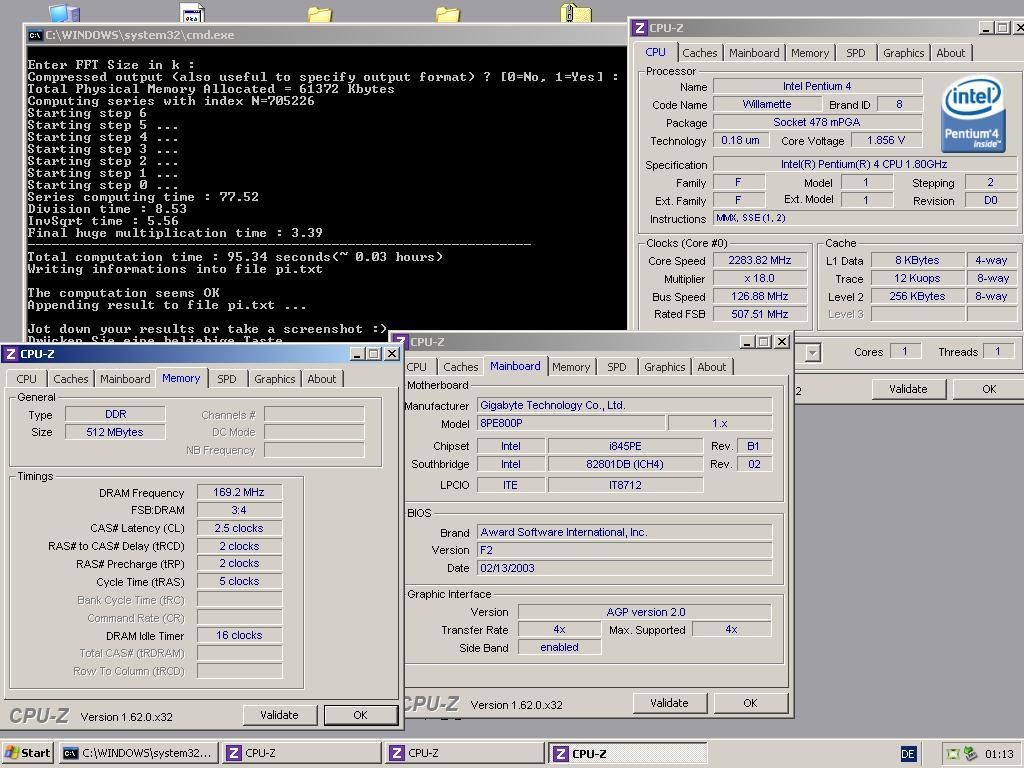The height and width of the screenshot is (768, 1024).
Task: Select Graphics tab in Mainboard window
Action: point(664,367)
